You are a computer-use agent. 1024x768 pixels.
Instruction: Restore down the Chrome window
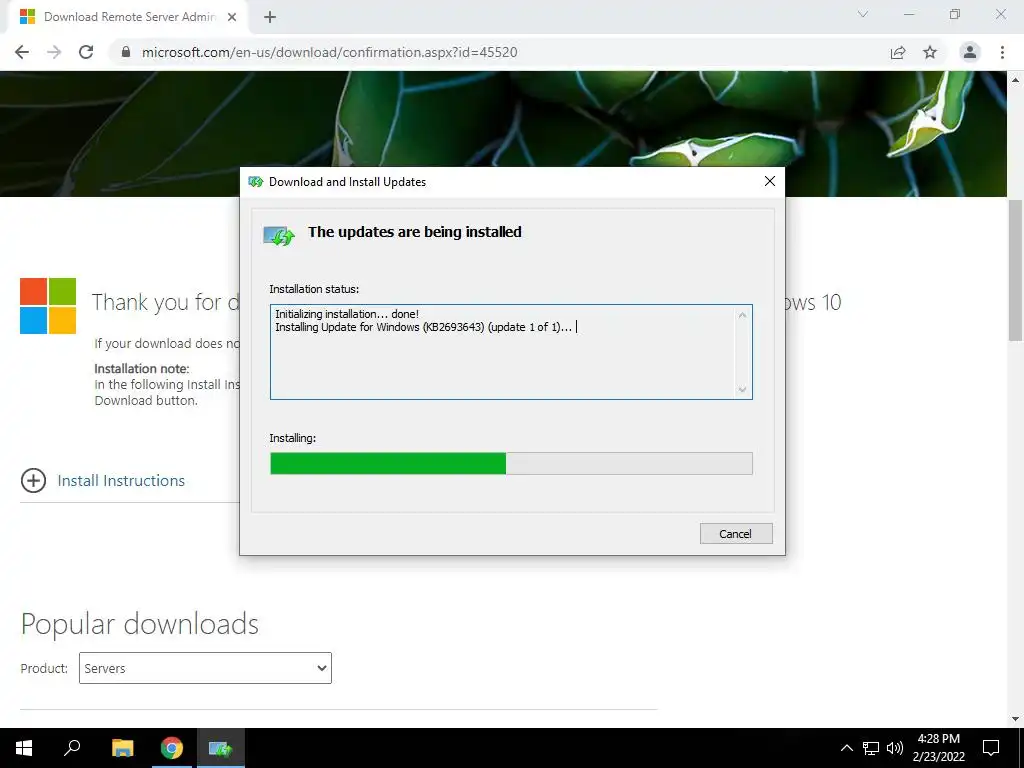pos(955,14)
